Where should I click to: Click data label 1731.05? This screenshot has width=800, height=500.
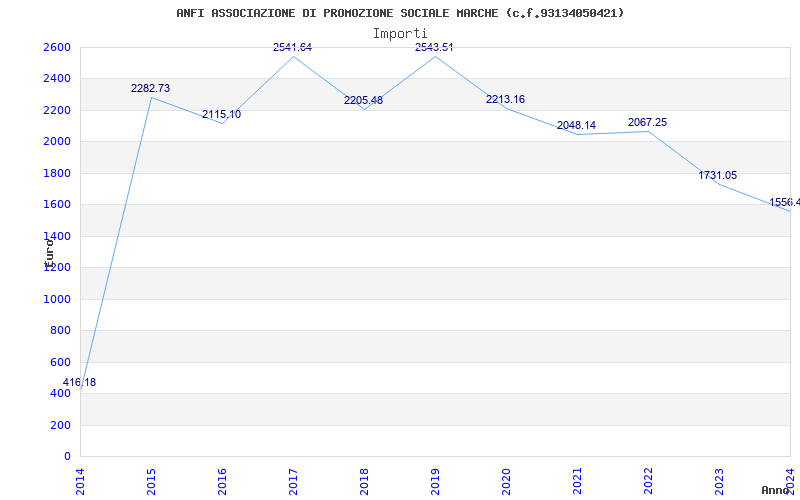coord(718,176)
